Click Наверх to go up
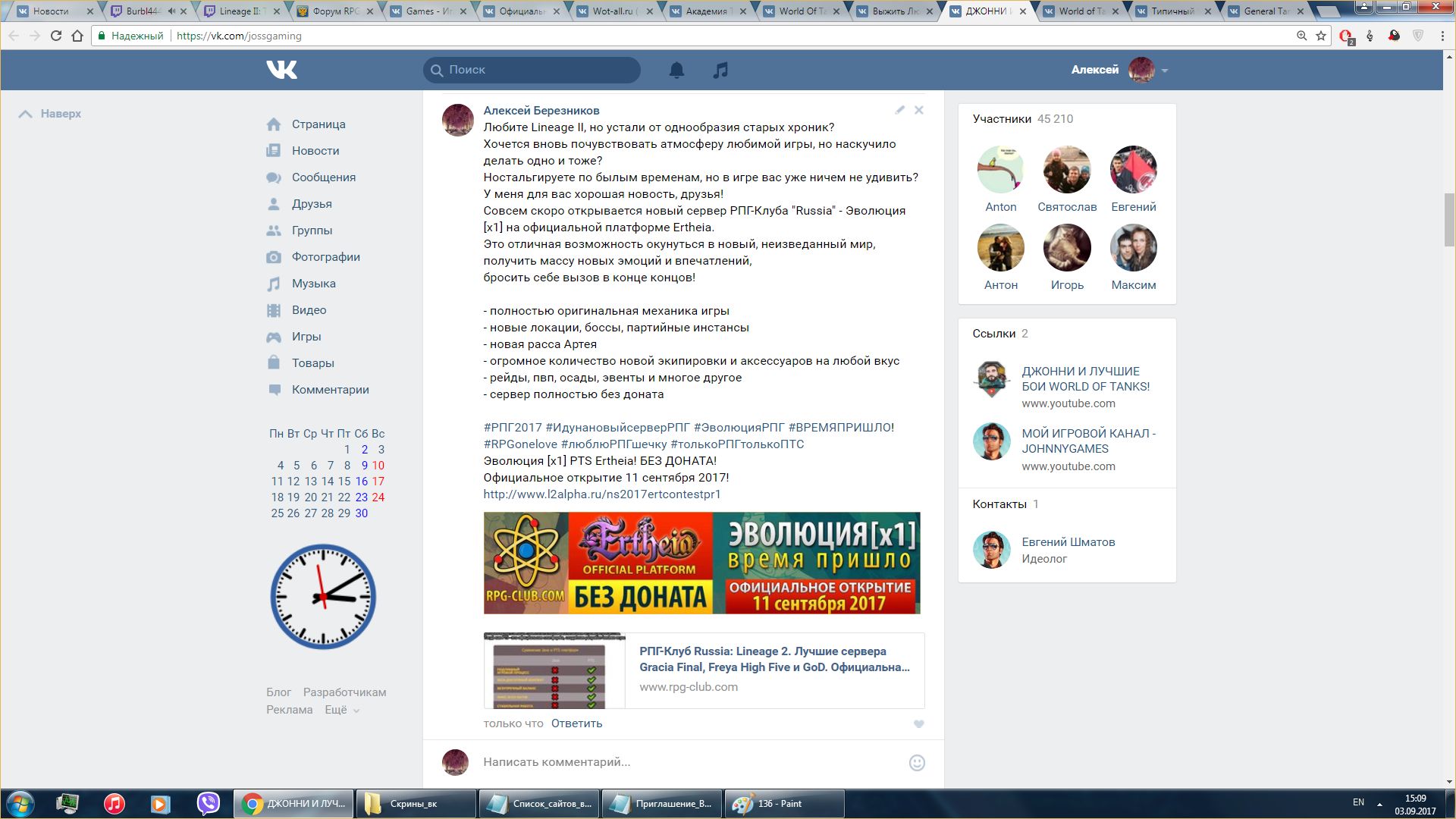The width and height of the screenshot is (1456, 819). tap(50, 114)
